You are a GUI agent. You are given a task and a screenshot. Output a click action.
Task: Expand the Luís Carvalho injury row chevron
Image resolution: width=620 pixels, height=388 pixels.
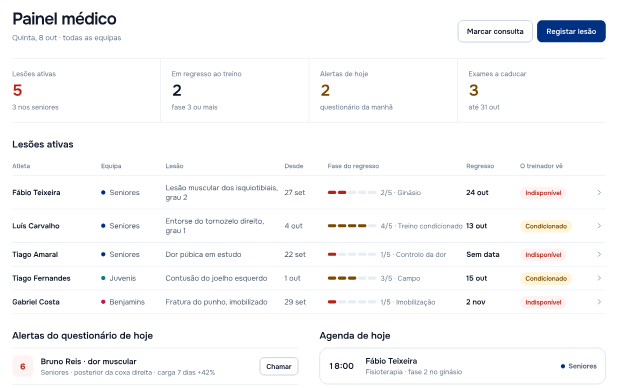(599, 226)
